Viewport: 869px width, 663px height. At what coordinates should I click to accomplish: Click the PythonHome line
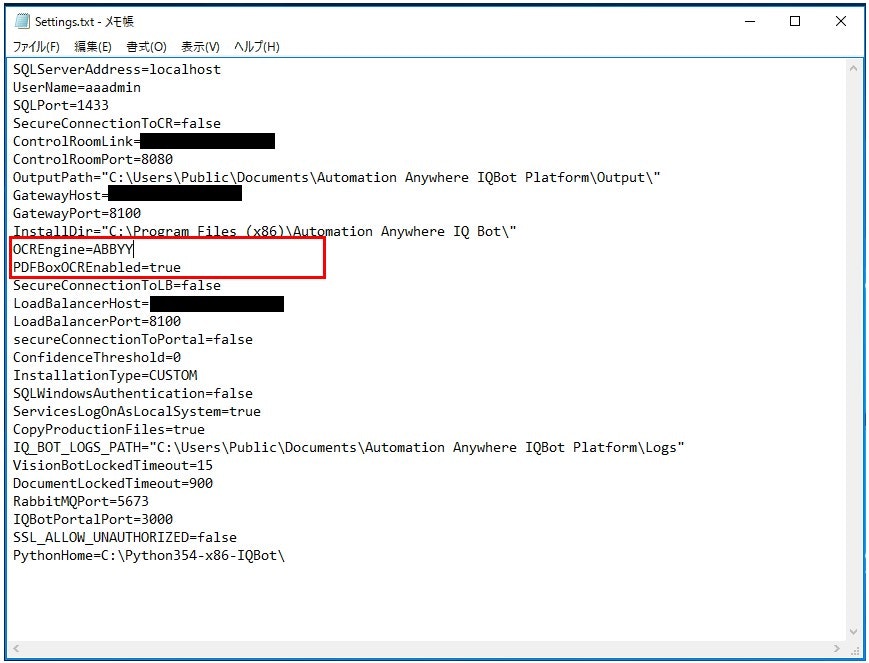pos(149,556)
